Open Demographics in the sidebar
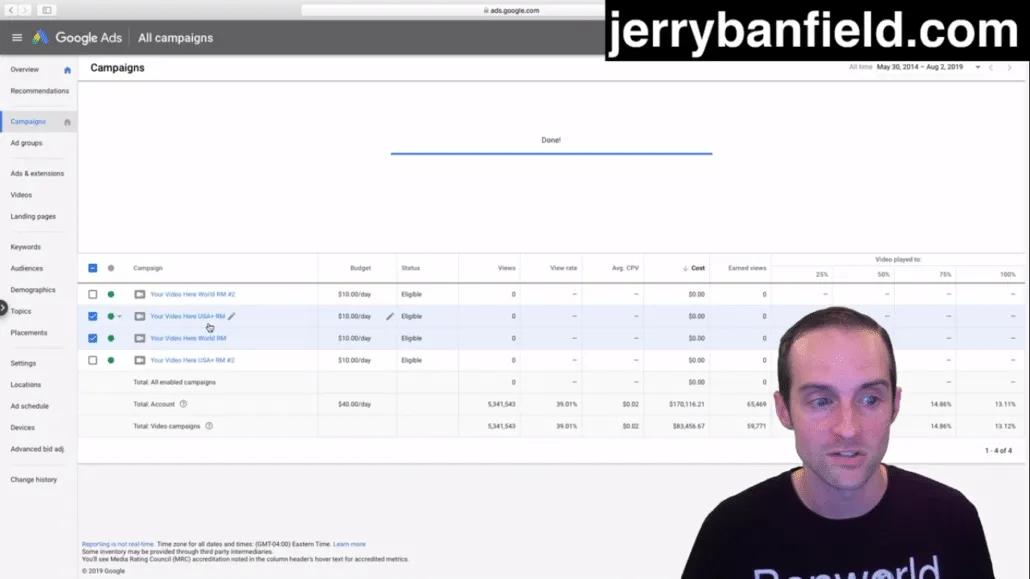 pos(33,290)
